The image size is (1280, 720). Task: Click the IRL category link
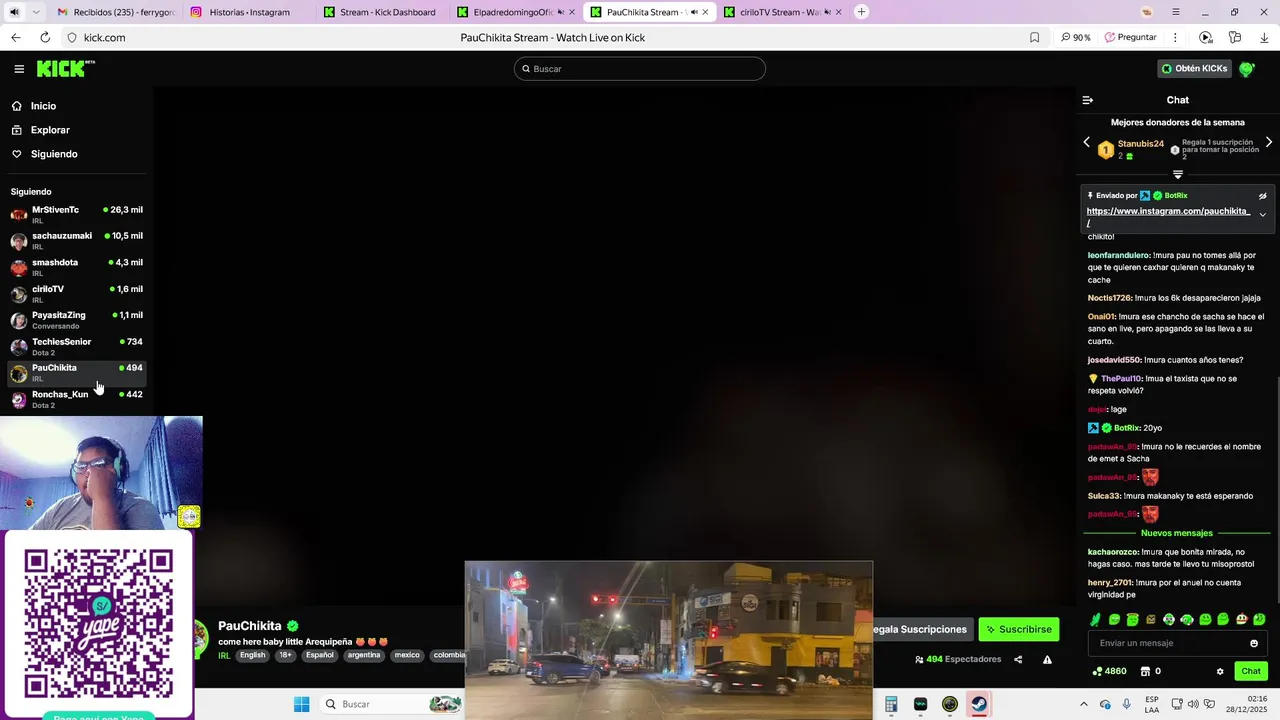tap(224, 656)
